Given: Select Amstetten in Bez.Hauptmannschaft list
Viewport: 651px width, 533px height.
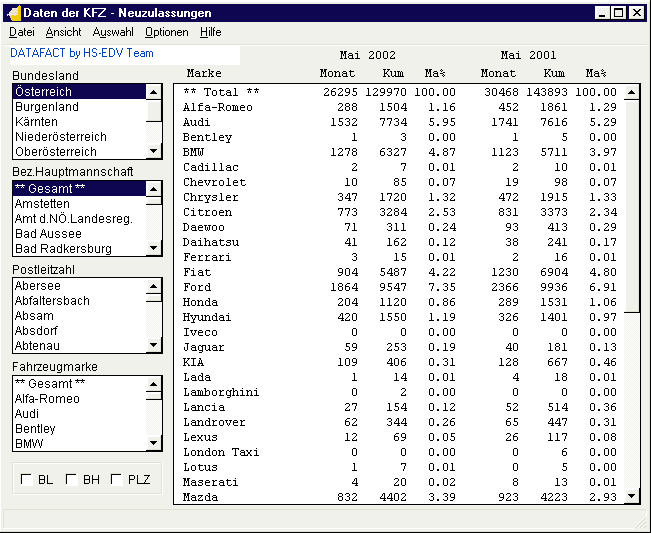Looking at the screenshot, I should (x=44, y=203).
